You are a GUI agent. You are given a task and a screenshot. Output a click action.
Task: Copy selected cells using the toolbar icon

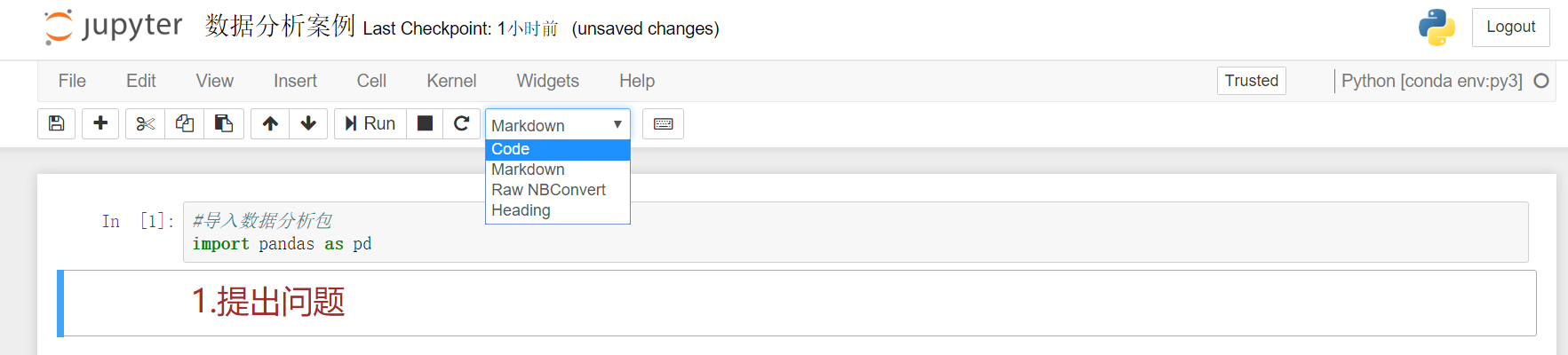(x=185, y=123)
